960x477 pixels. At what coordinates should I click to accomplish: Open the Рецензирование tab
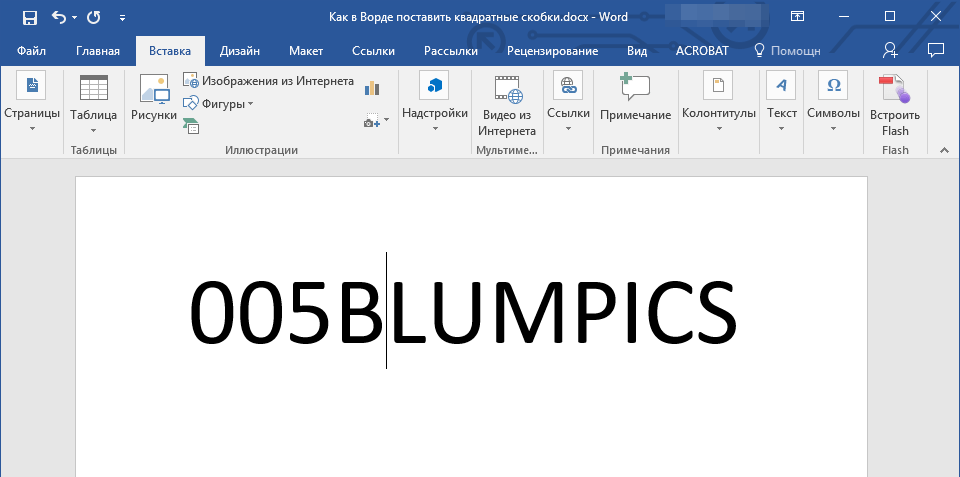coord(552,51)
